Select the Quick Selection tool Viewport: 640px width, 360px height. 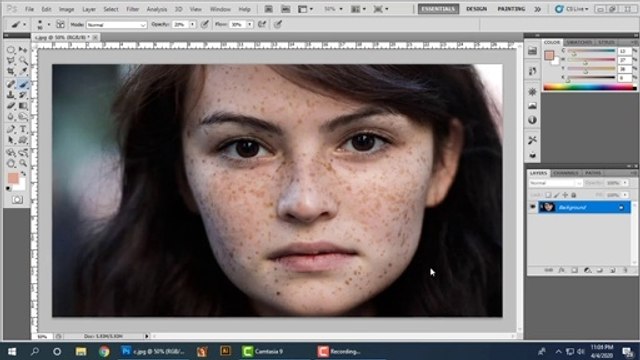(23, 61)
